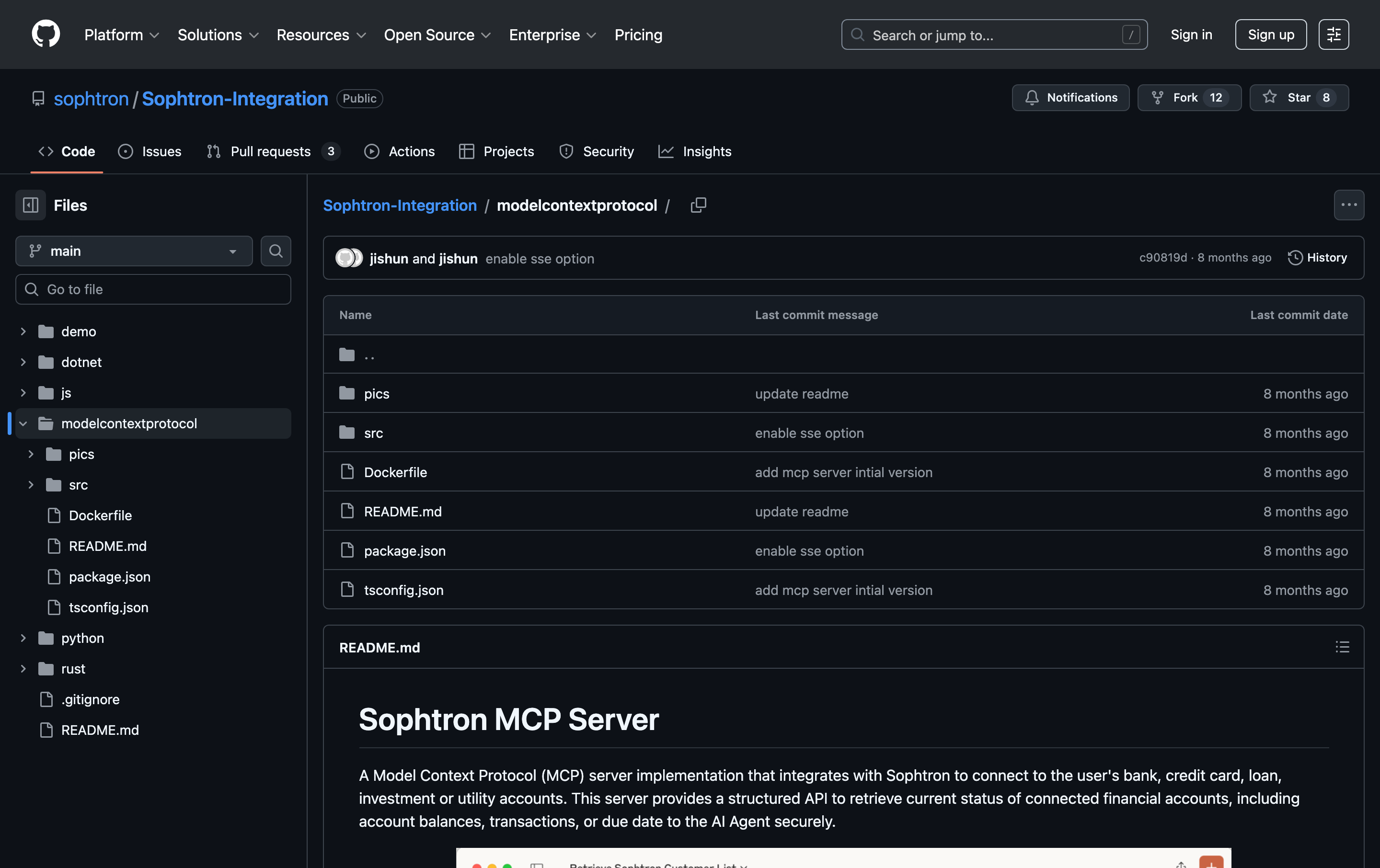Viewport: 1380px width, 868px height.
Task: Copy the path using copy icon
Action: 698,205
